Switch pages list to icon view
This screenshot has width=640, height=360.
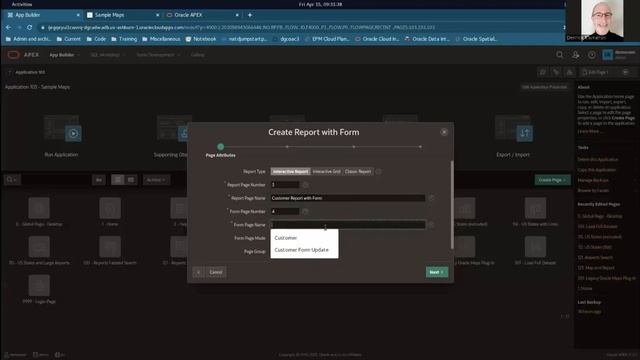tap(118, 180)
